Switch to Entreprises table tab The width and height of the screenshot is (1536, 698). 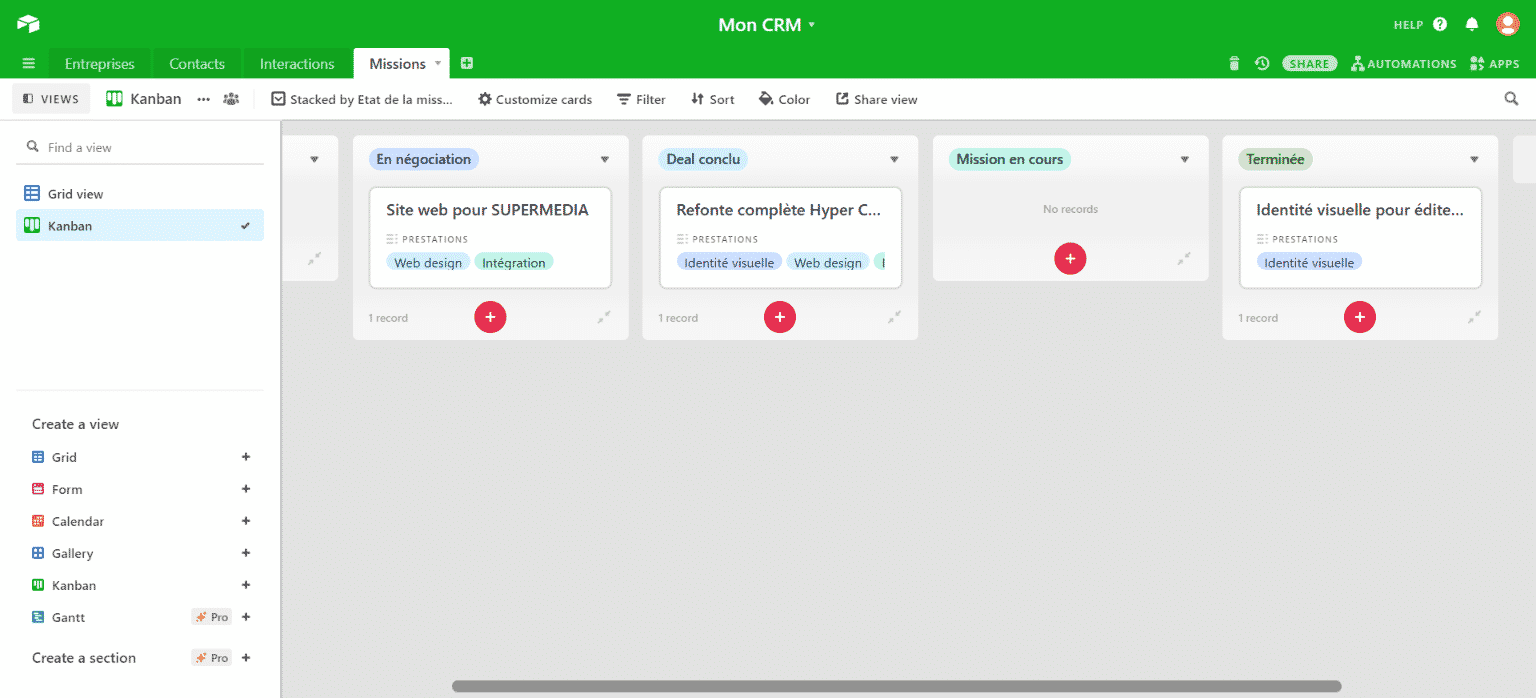coord(99,64)
